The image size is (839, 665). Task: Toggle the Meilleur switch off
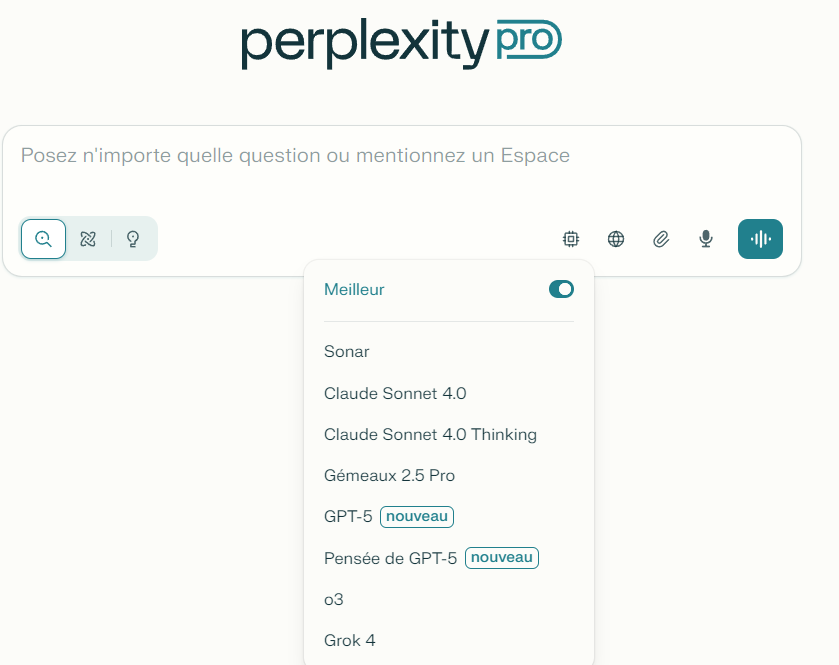pos(561,289)
